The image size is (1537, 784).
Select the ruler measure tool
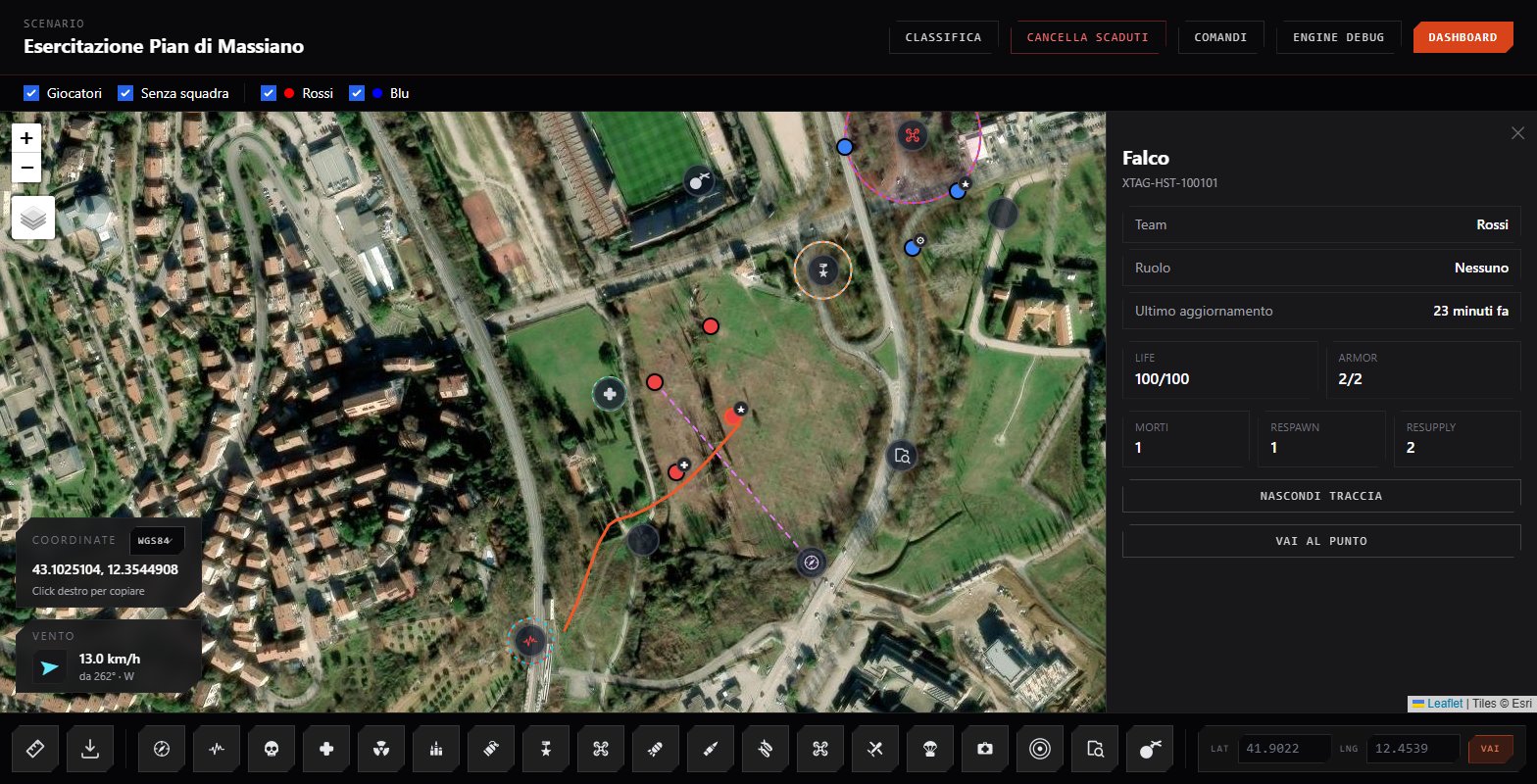pos(35,750)
